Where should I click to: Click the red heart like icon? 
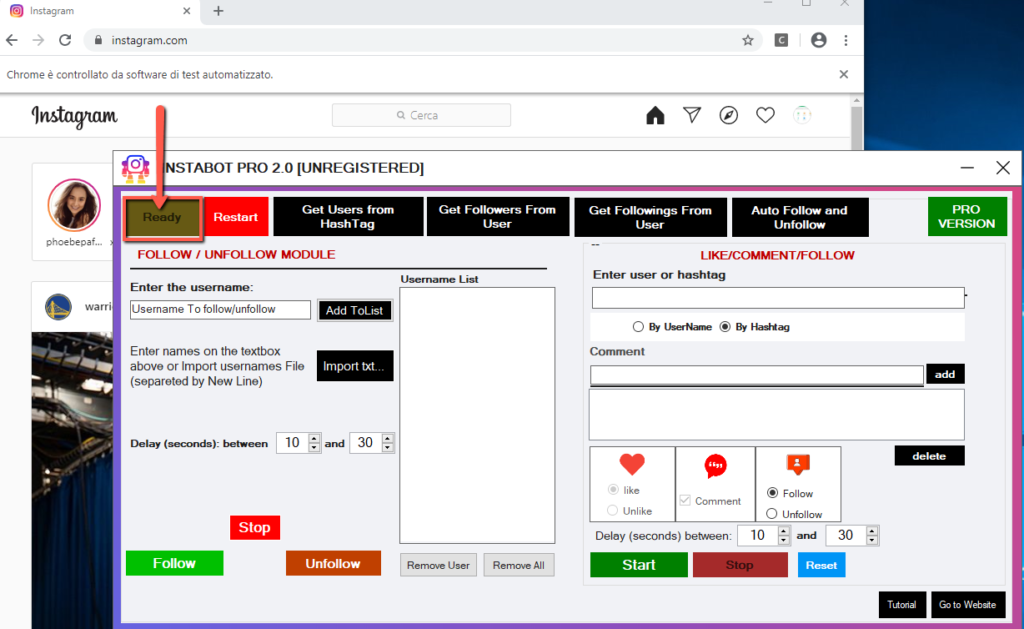click(x=632, y=464)
